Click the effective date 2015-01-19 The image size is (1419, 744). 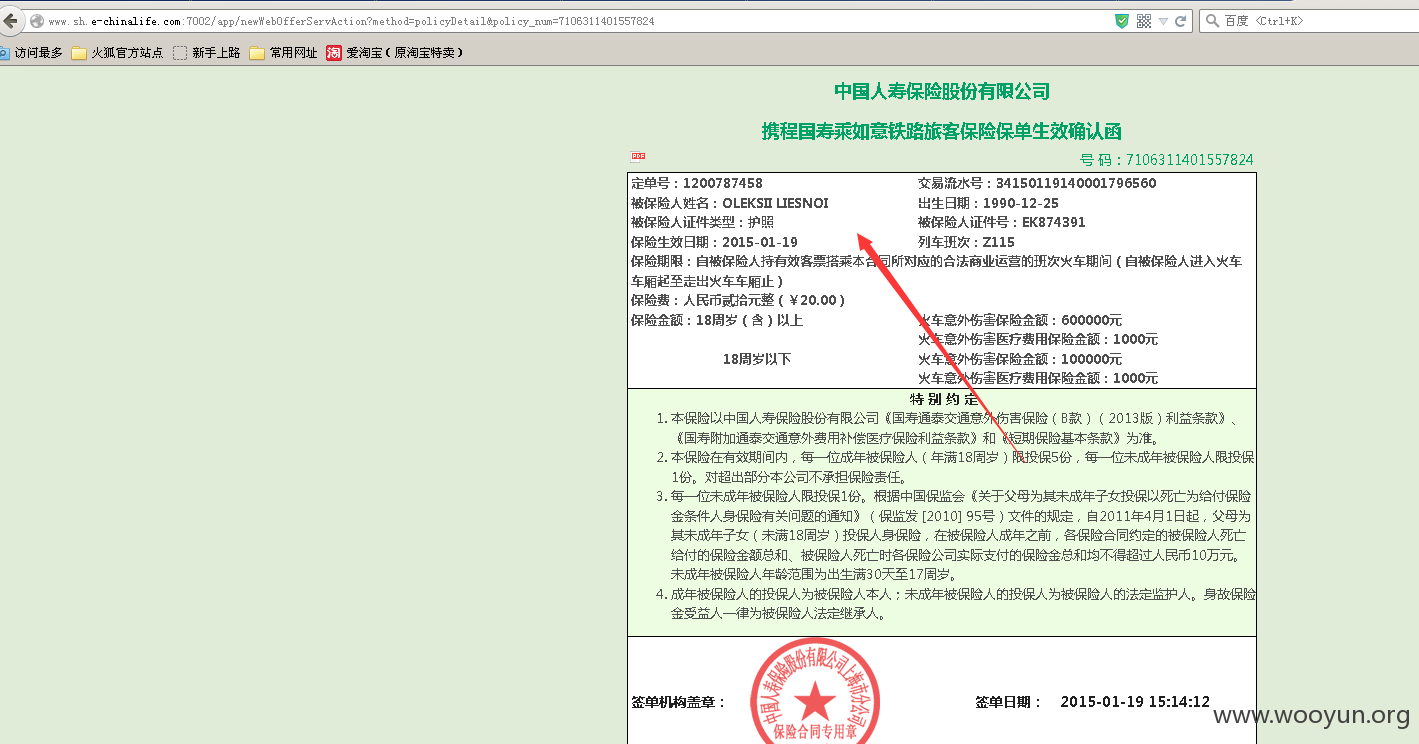759,243
